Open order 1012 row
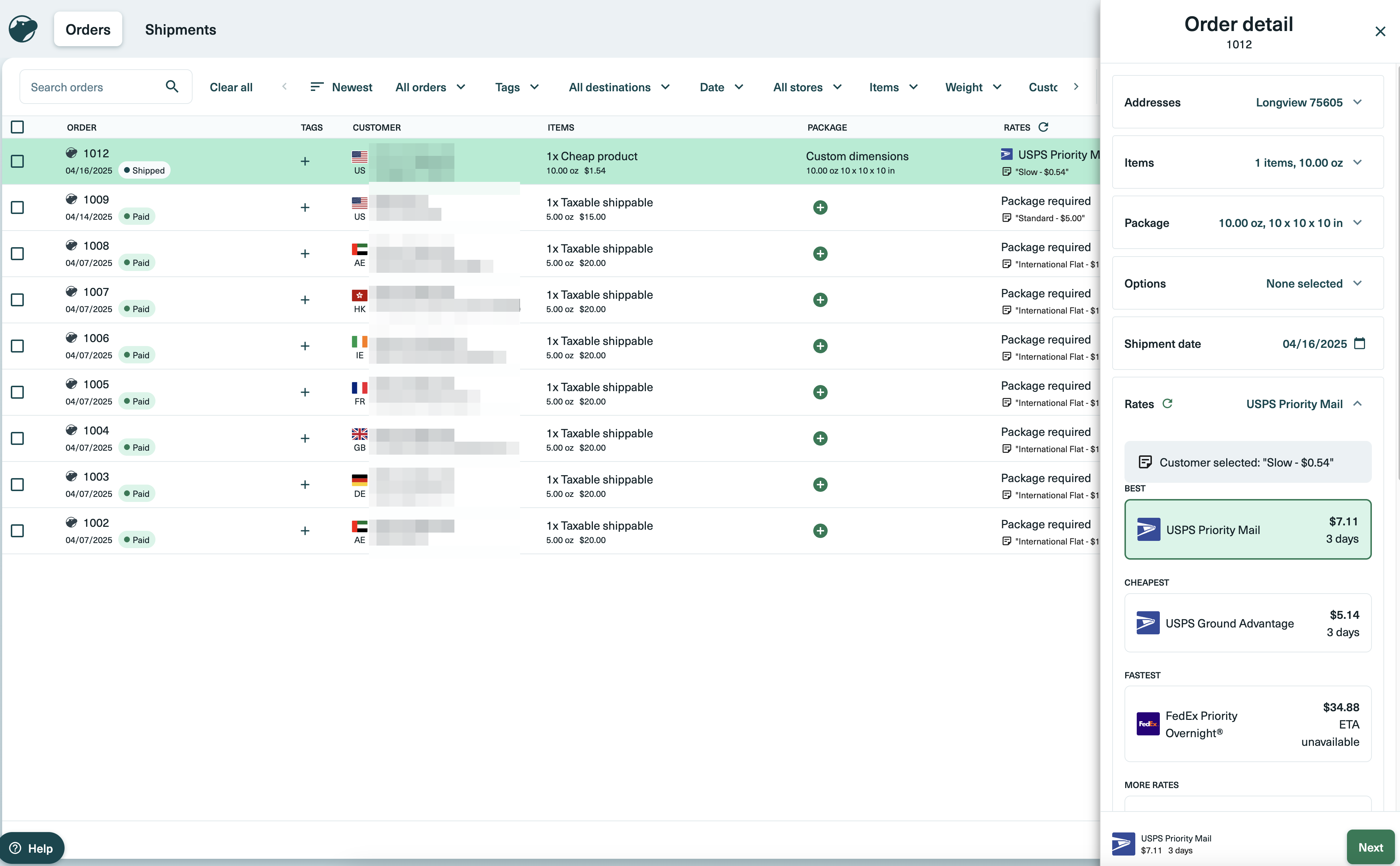The width and height of the screenshot is (1400, 866). pyautogui.click(x=551, y=162)
